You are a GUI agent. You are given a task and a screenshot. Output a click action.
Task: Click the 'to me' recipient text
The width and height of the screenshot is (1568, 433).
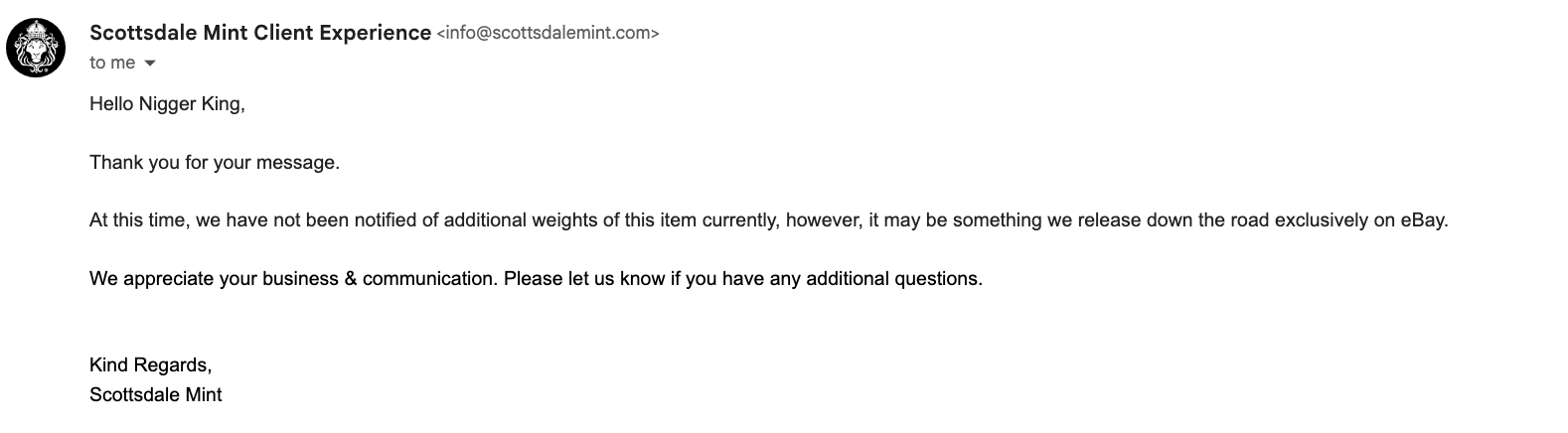pos(111,63)
